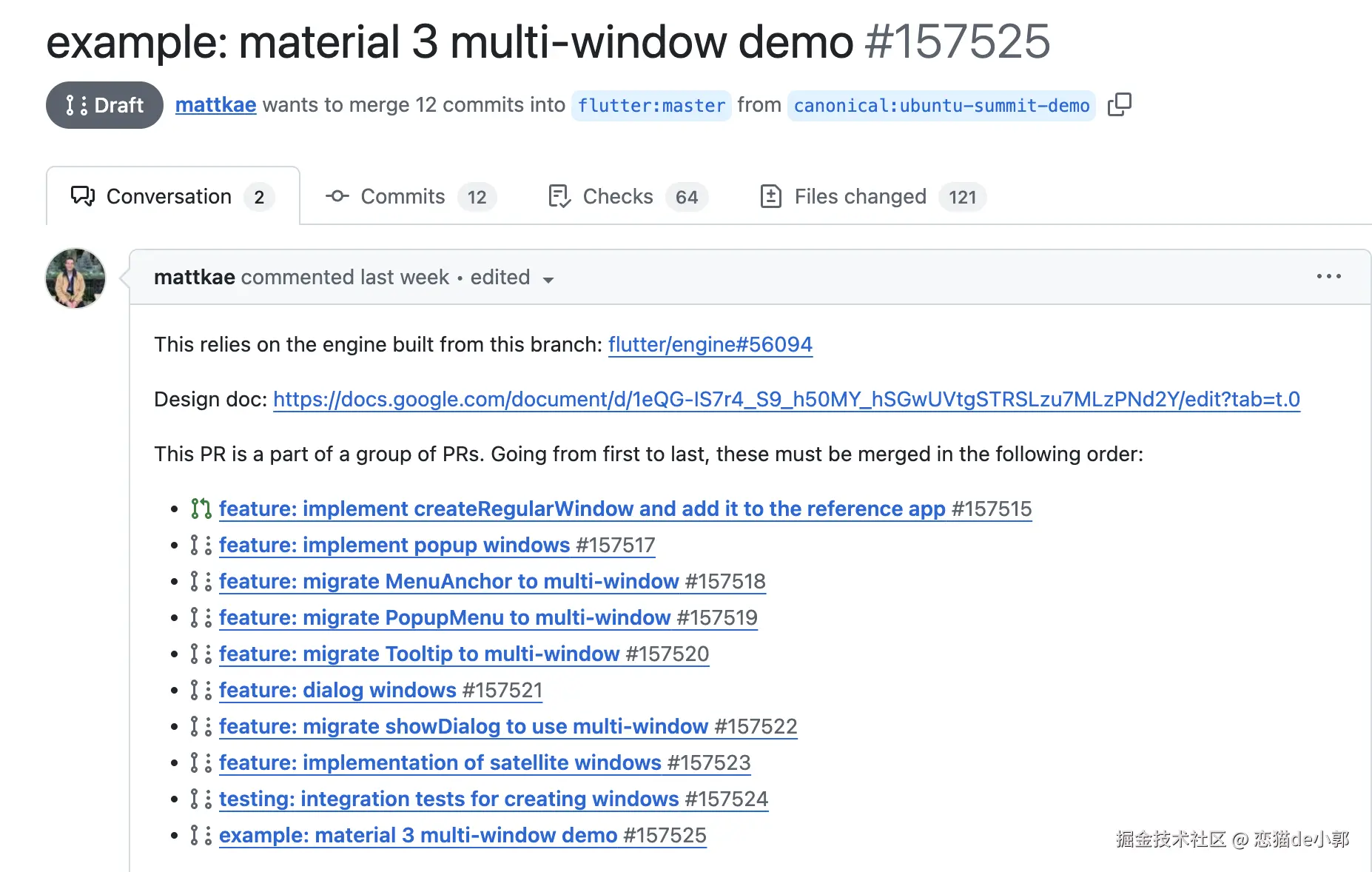The image size is (1372, 872).
Task: Click the draft PR icon beside #157522
Action: click(201, 726)
